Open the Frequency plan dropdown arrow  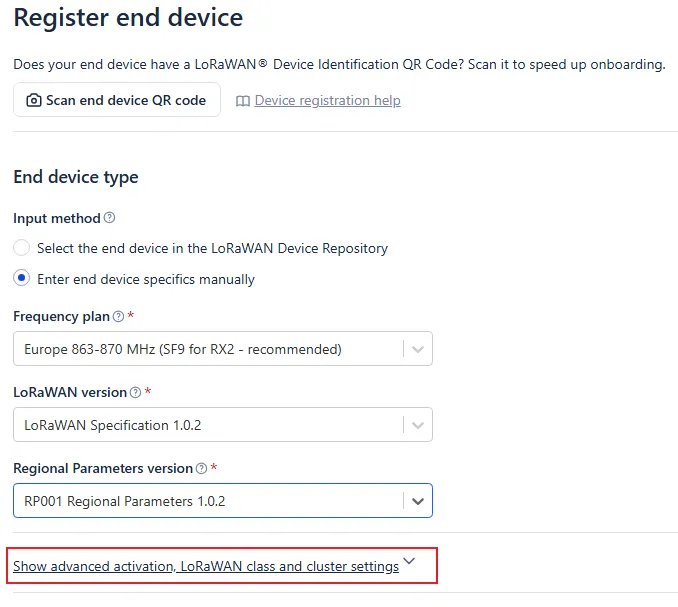coord(418,349)
